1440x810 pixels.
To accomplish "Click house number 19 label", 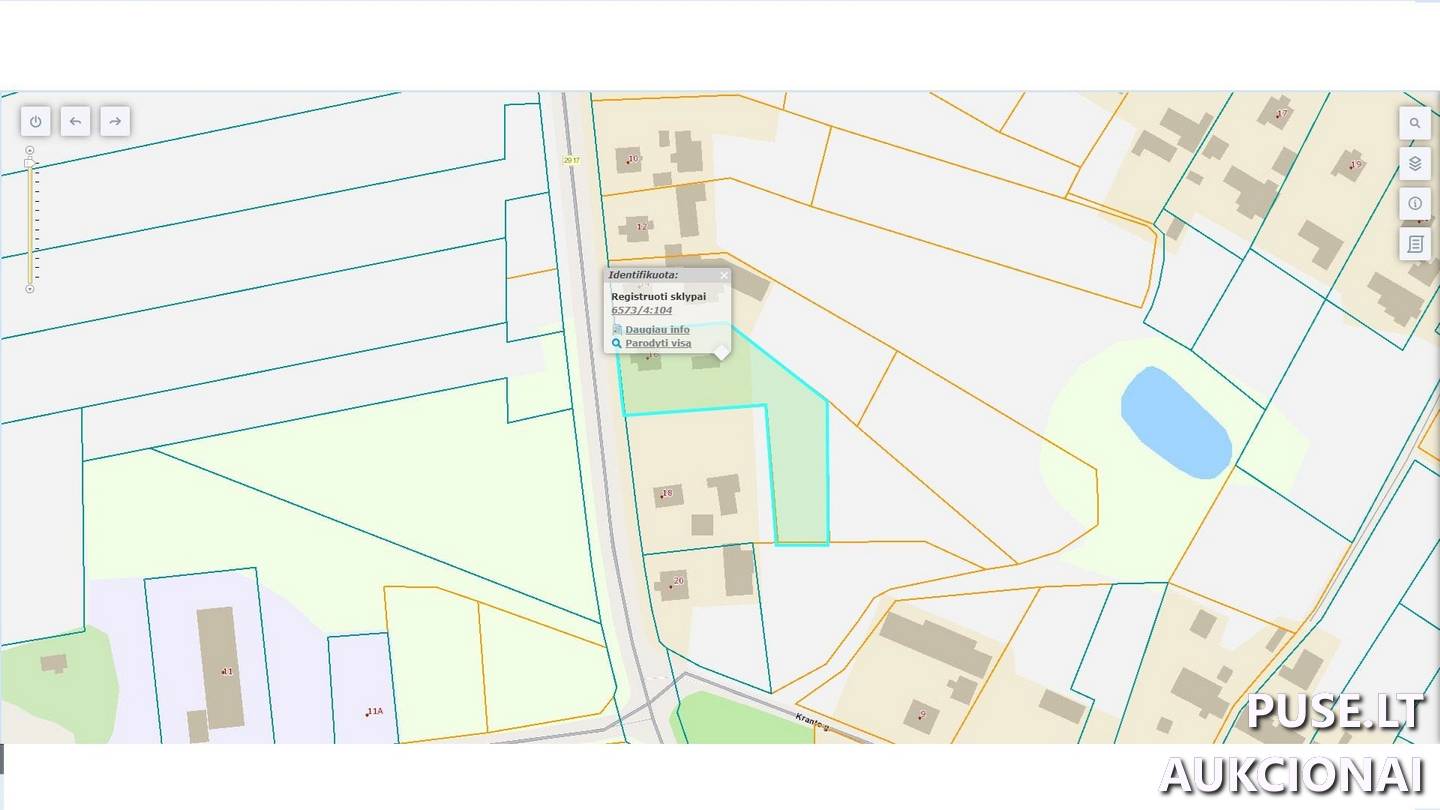I will pyautogui.click(x=1355, y=165).
